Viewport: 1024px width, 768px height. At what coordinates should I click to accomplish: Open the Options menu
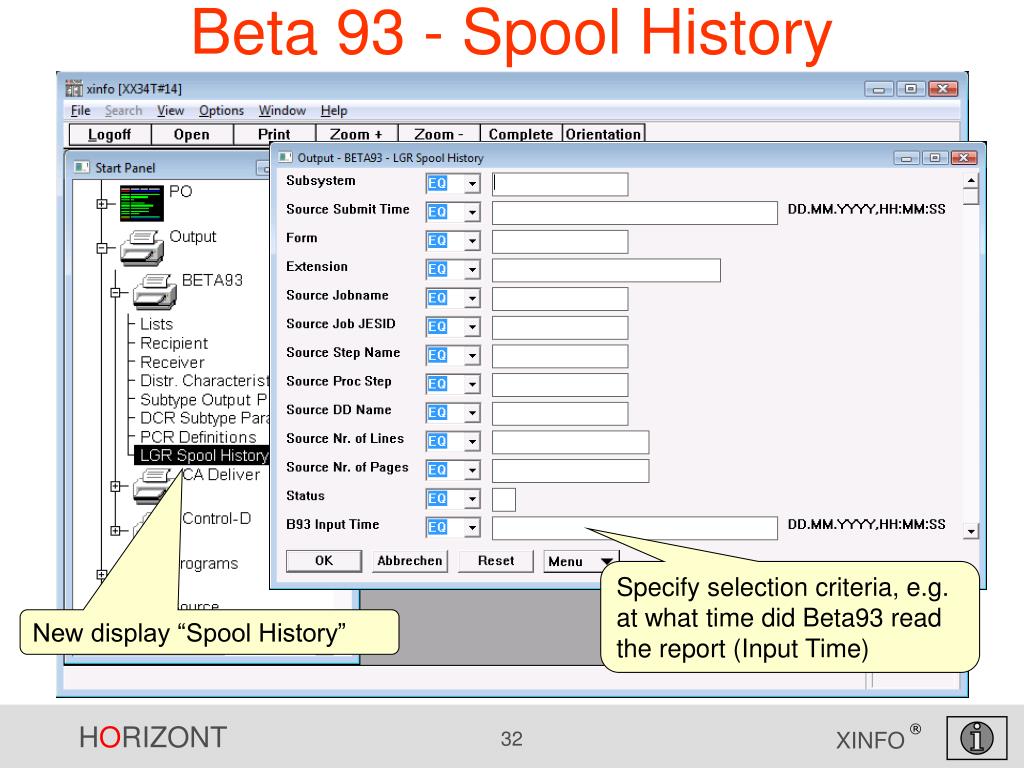[x=221, y=110]
